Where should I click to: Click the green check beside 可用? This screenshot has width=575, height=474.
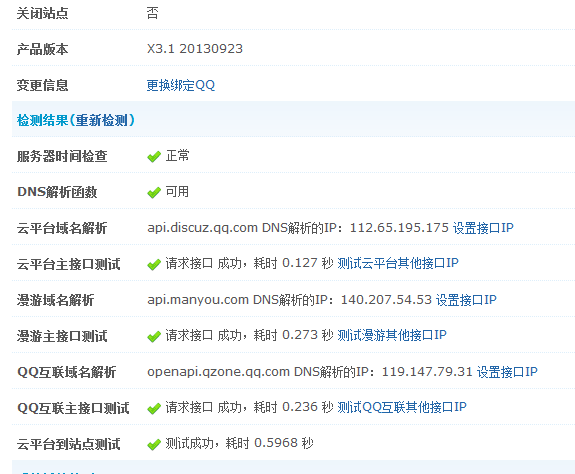pyautogui.click(x=154, y=192)
